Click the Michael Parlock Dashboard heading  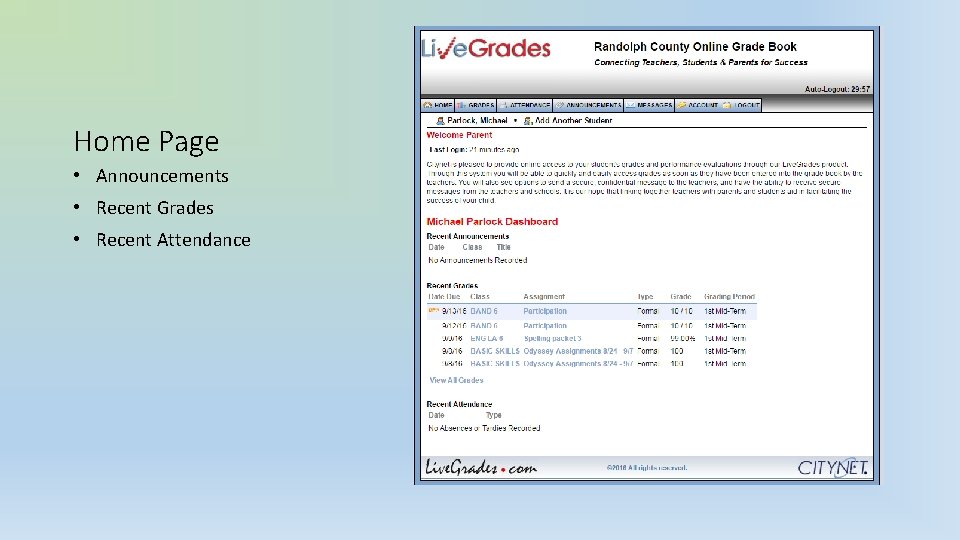pos(492,222)
